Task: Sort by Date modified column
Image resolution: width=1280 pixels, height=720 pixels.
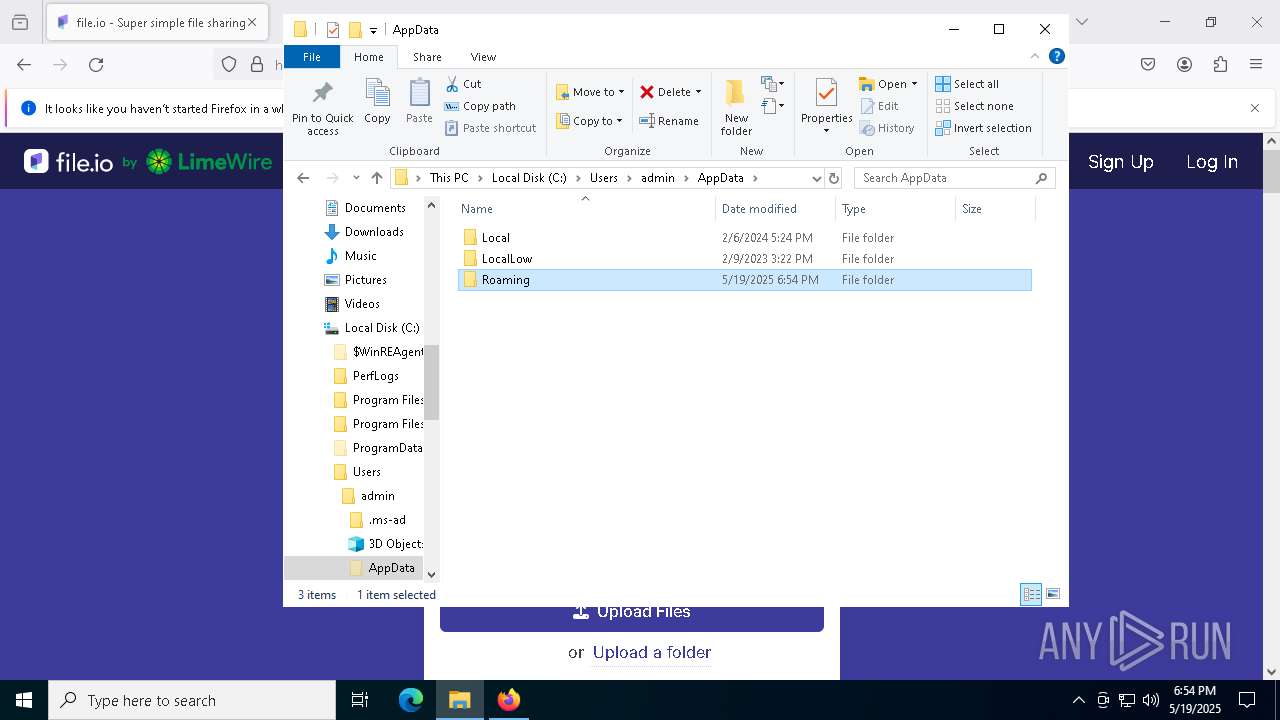Action: 775,209
